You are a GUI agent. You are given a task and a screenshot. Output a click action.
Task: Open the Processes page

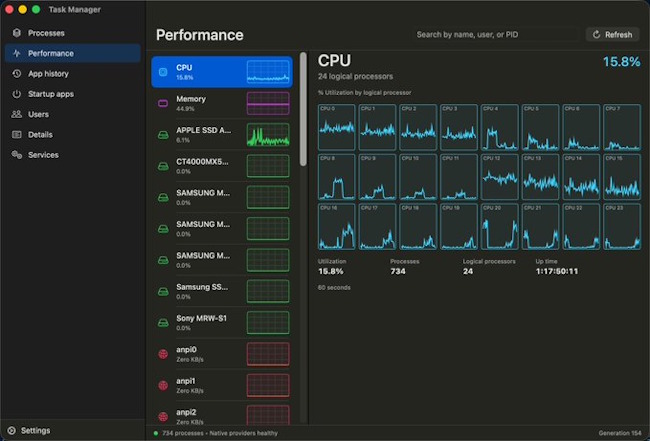coord(73,33)
